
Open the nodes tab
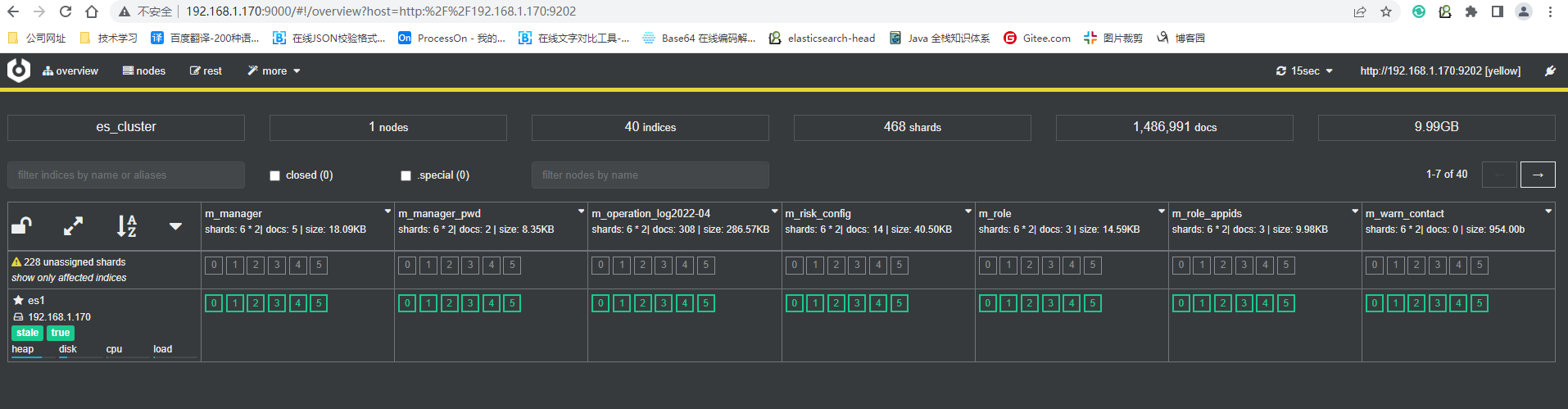pos(144,71)
